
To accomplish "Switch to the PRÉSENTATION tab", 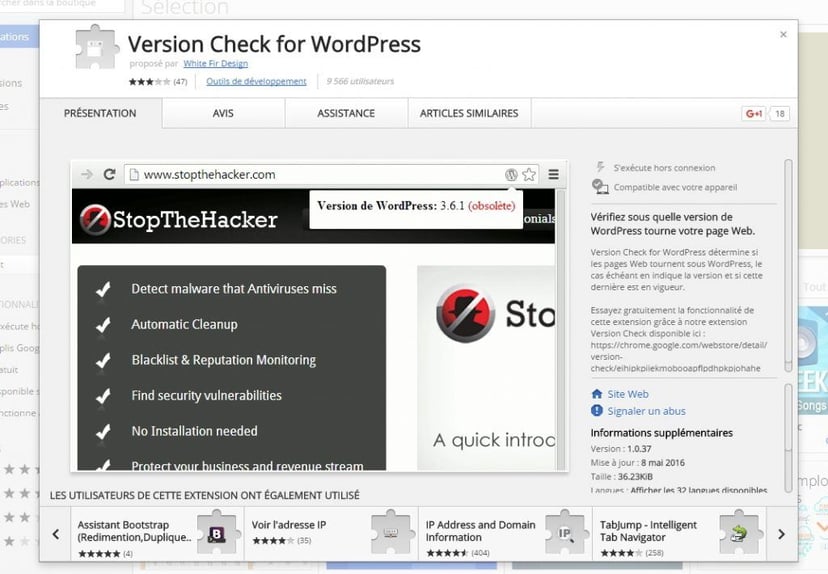I will (x=100, y=113).
